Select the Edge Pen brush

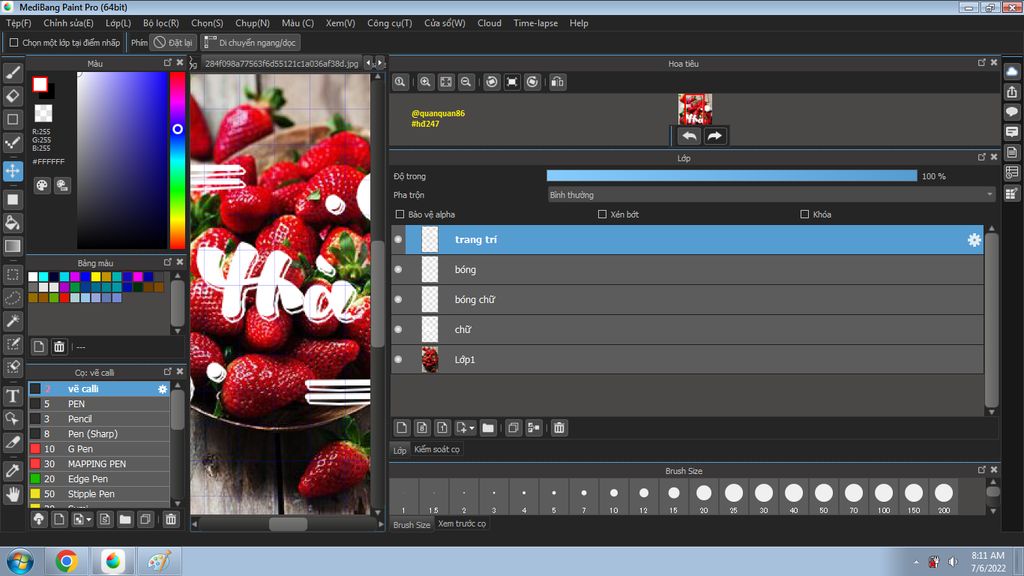99,479
